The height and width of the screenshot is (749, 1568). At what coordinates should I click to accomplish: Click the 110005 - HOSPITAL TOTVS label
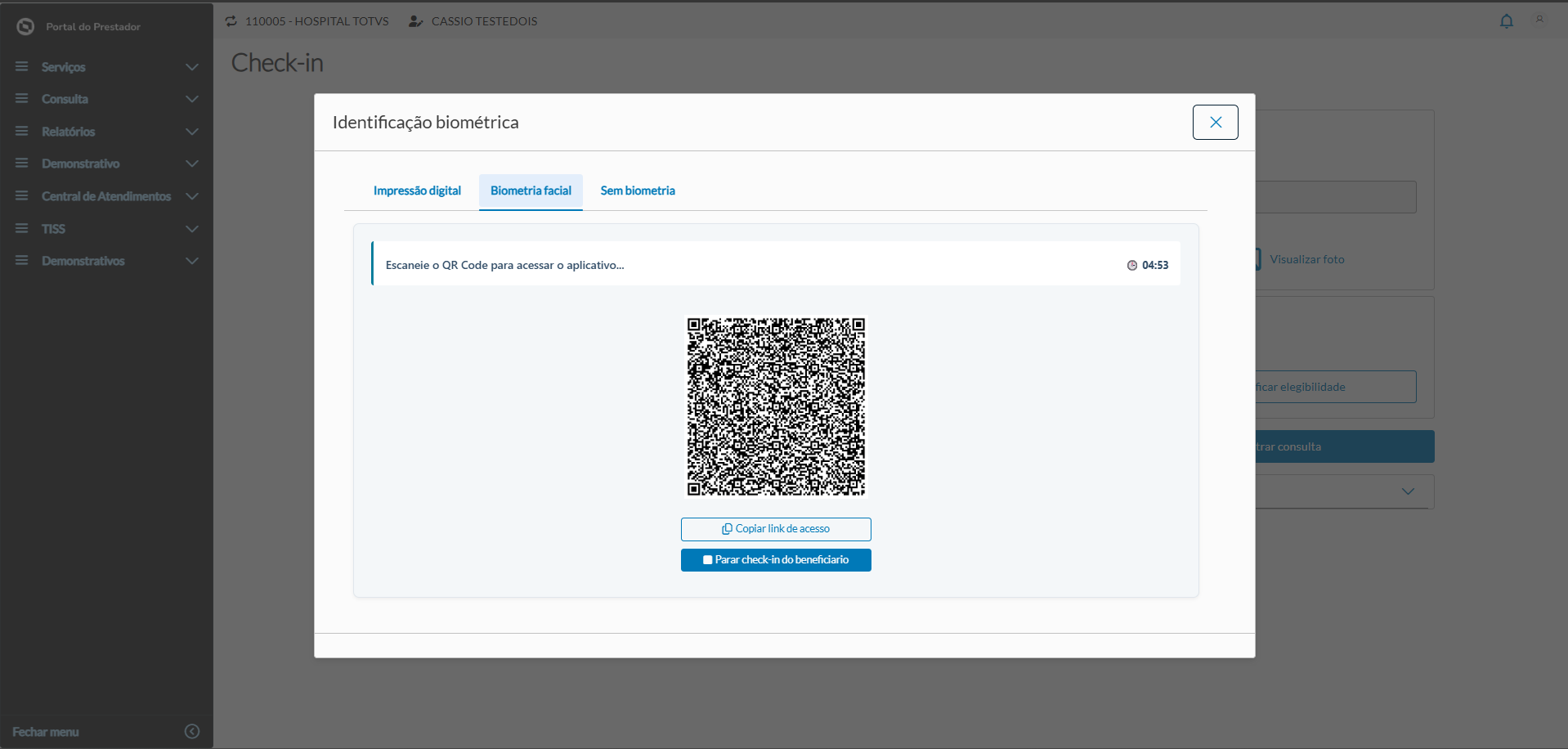(317, 21)
